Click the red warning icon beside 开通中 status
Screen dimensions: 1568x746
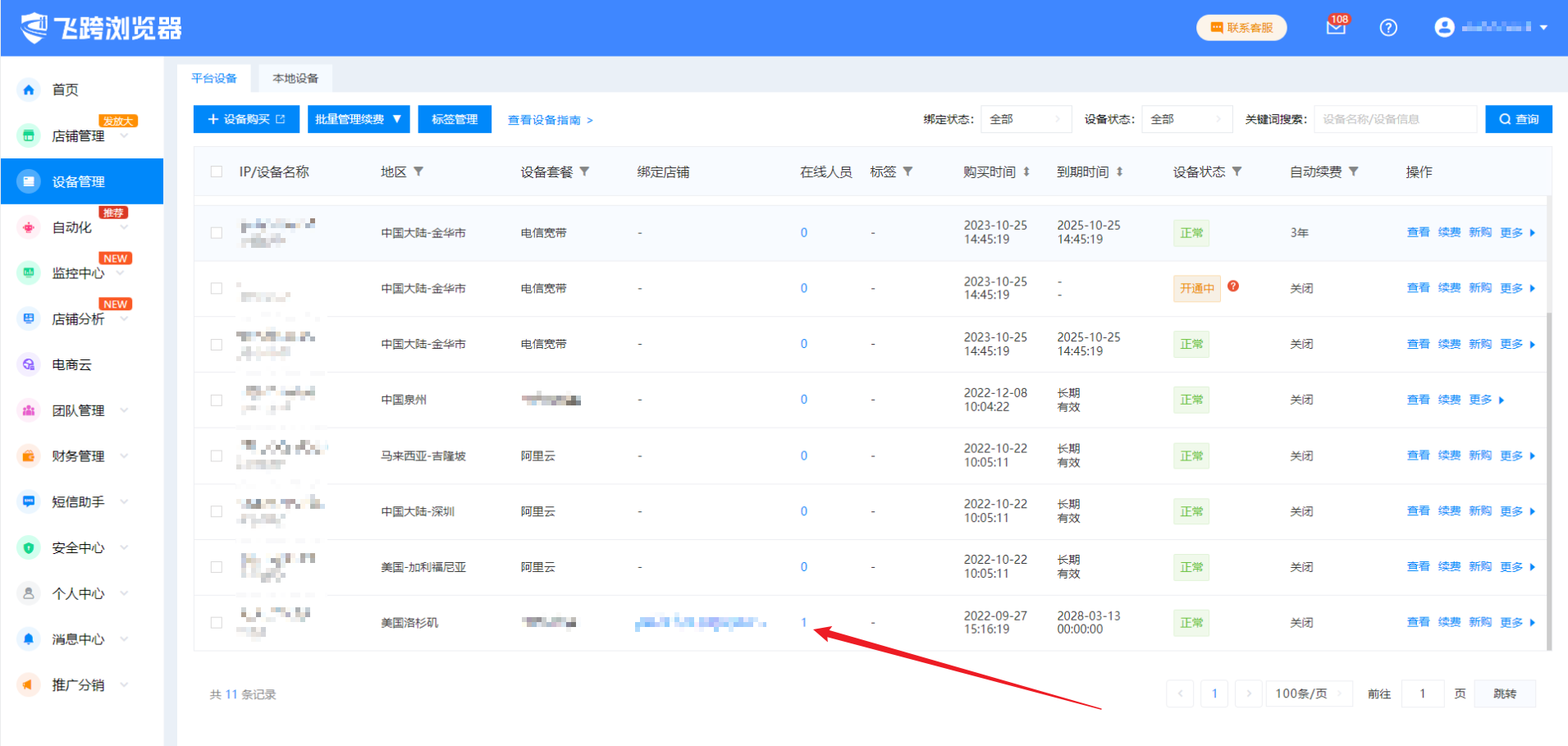[x=1233, y=286]
